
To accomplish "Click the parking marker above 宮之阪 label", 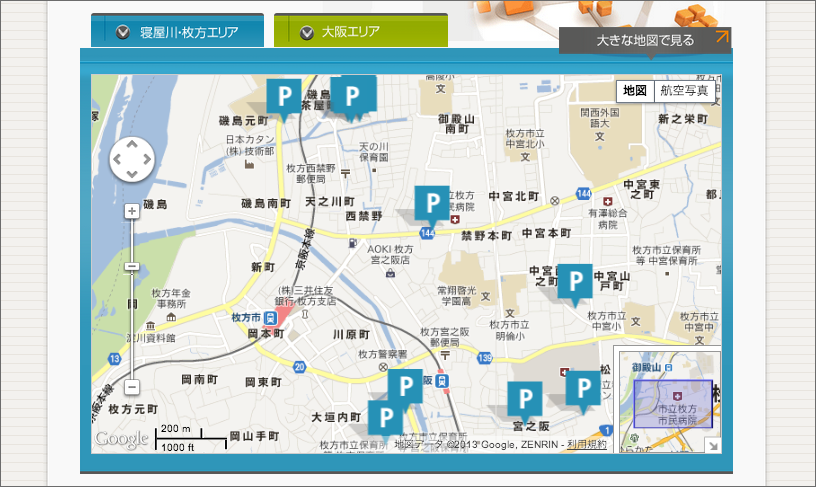I will click(524, 400).
